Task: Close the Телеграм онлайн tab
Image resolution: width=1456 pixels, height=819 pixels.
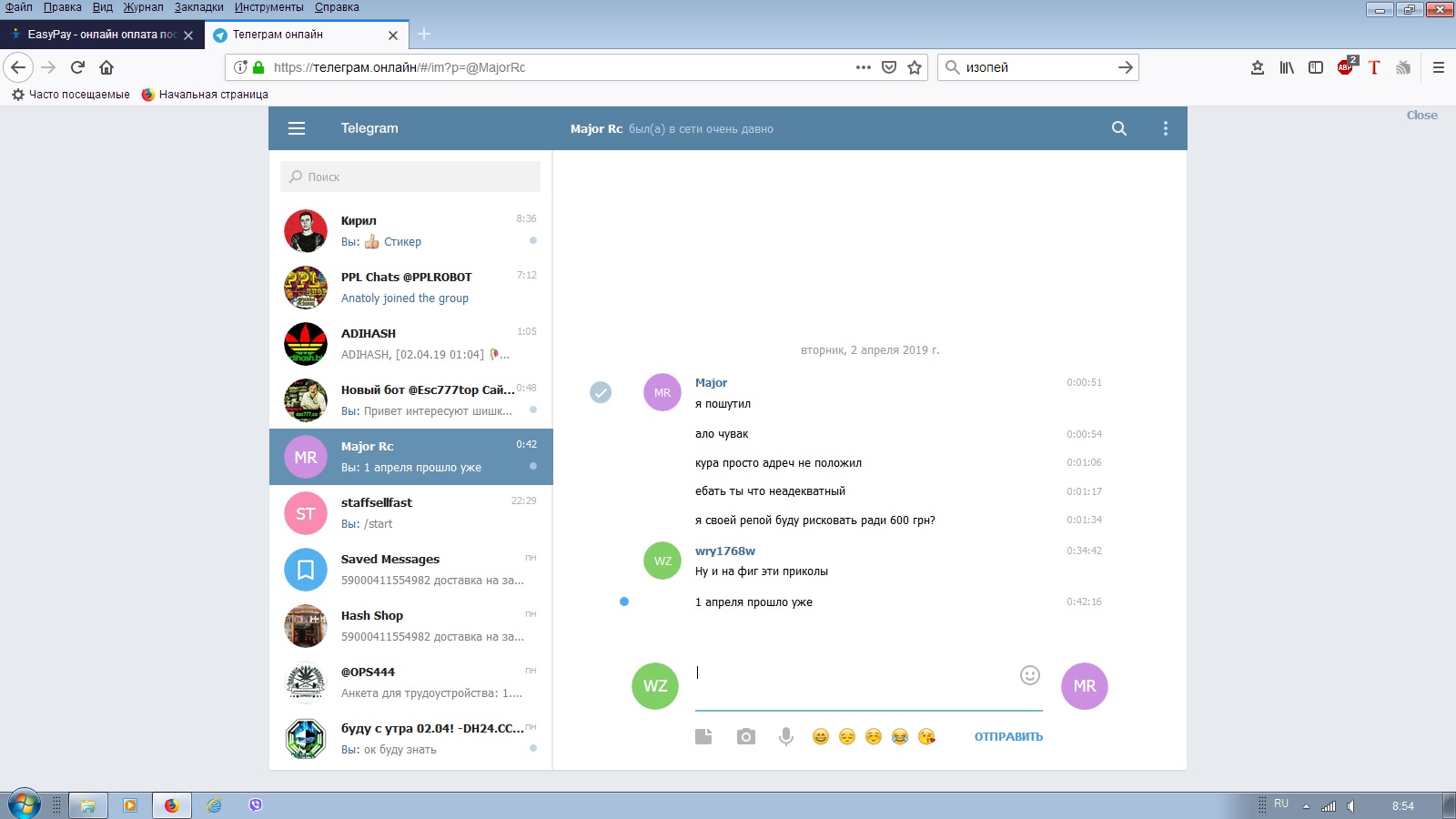Action: coord(393,35)
